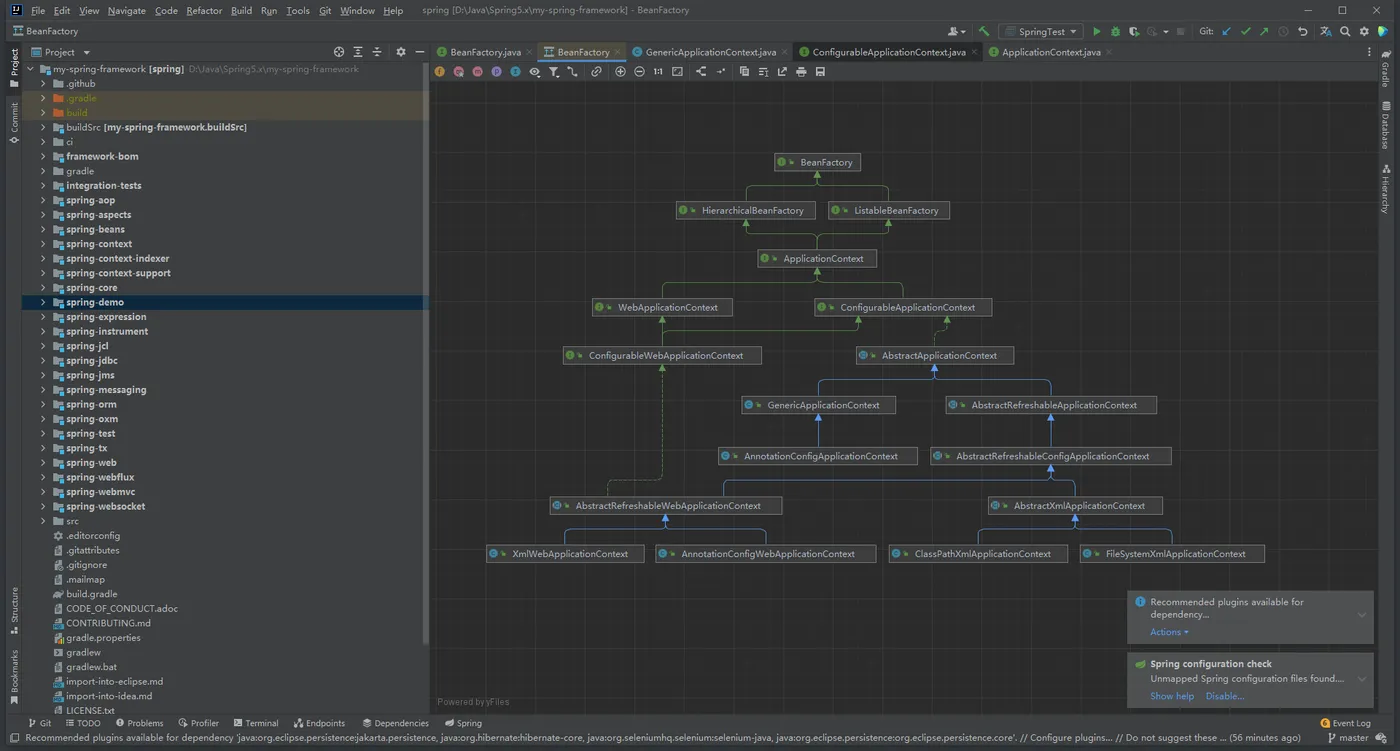Open the Navigate menu
1400x751 pixels.
(x=126, y=10)
